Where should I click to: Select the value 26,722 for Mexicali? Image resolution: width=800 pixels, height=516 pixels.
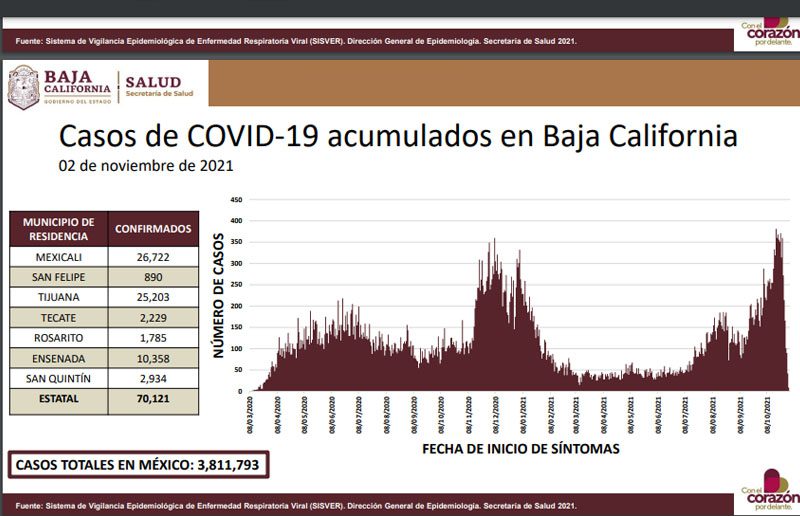pos(153,257)
